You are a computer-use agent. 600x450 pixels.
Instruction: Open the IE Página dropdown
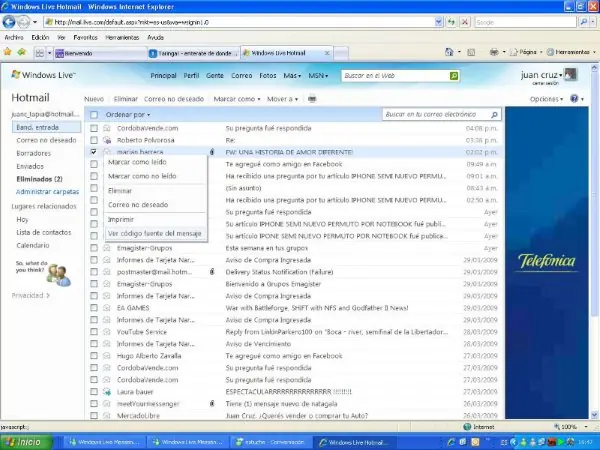click(526, 52)
